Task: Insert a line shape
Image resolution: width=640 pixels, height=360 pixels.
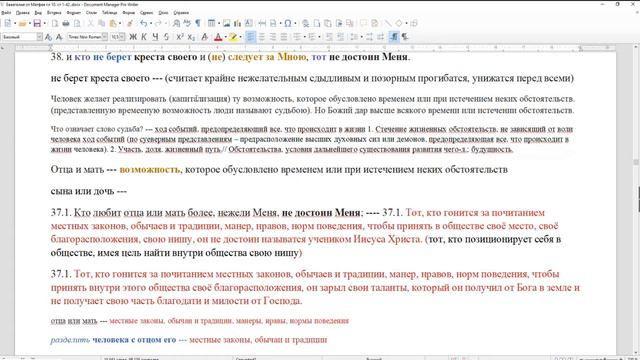Action: (388, 23)
